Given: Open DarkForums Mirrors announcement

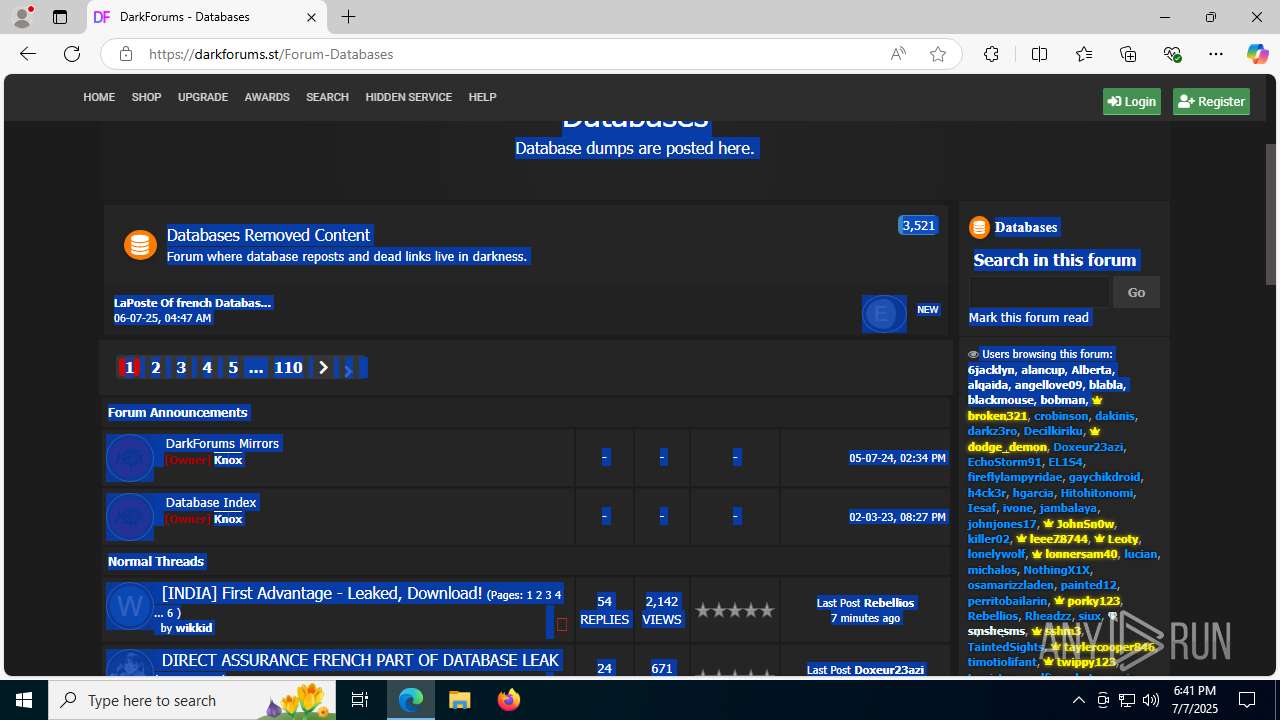Looking at the screenshot, I should click(222, 443).
